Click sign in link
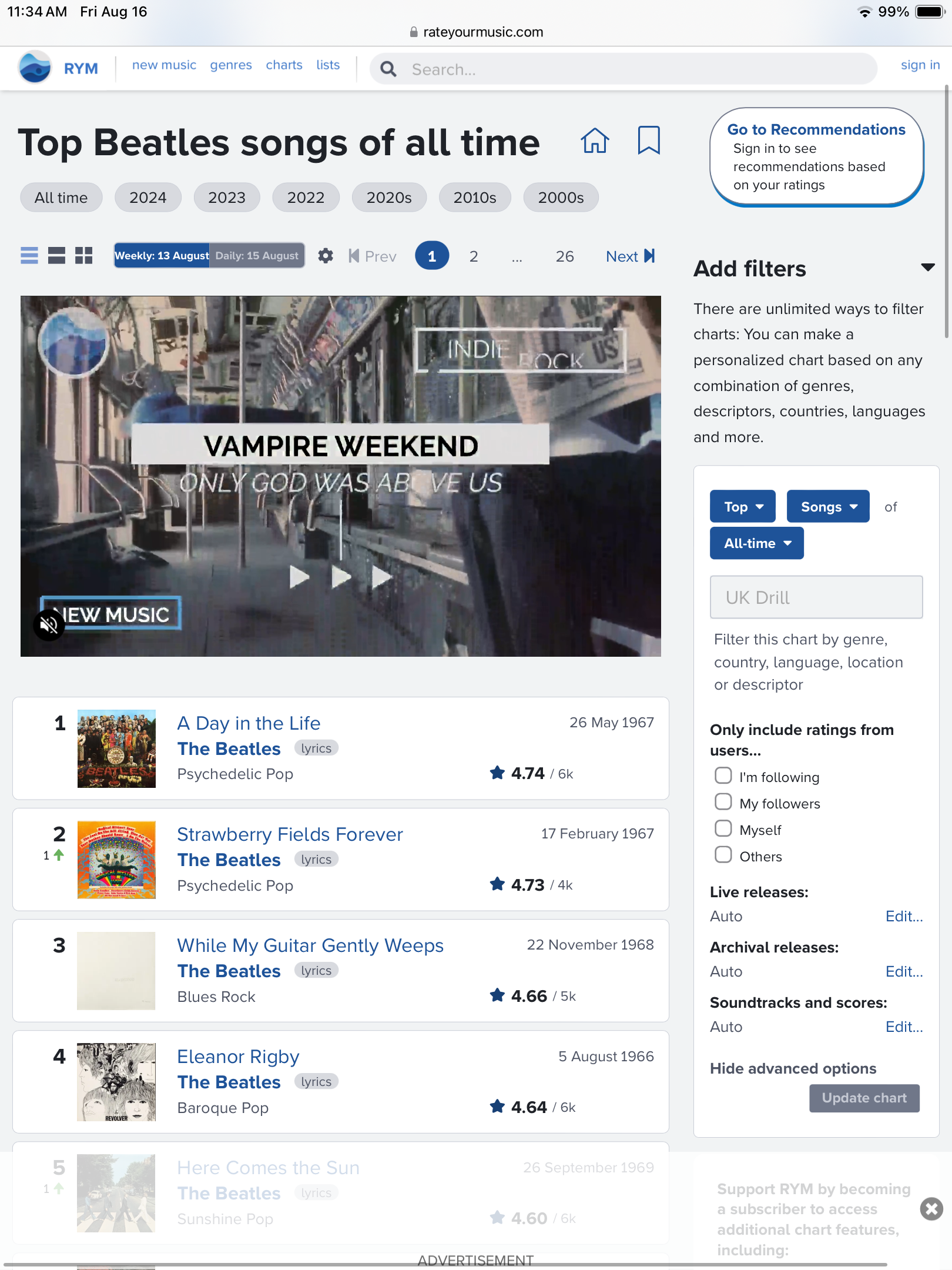 (x=920, y=65)
